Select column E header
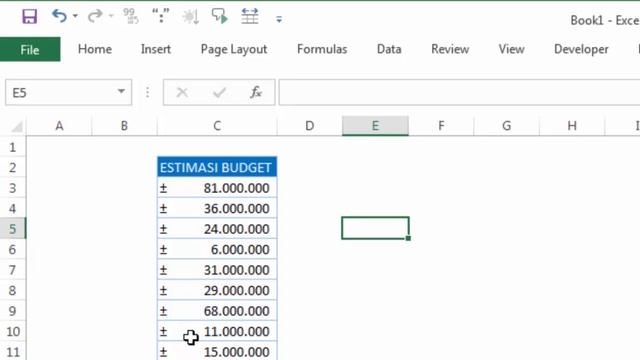This screenshot has width=640, height=360. click(375, 126)
